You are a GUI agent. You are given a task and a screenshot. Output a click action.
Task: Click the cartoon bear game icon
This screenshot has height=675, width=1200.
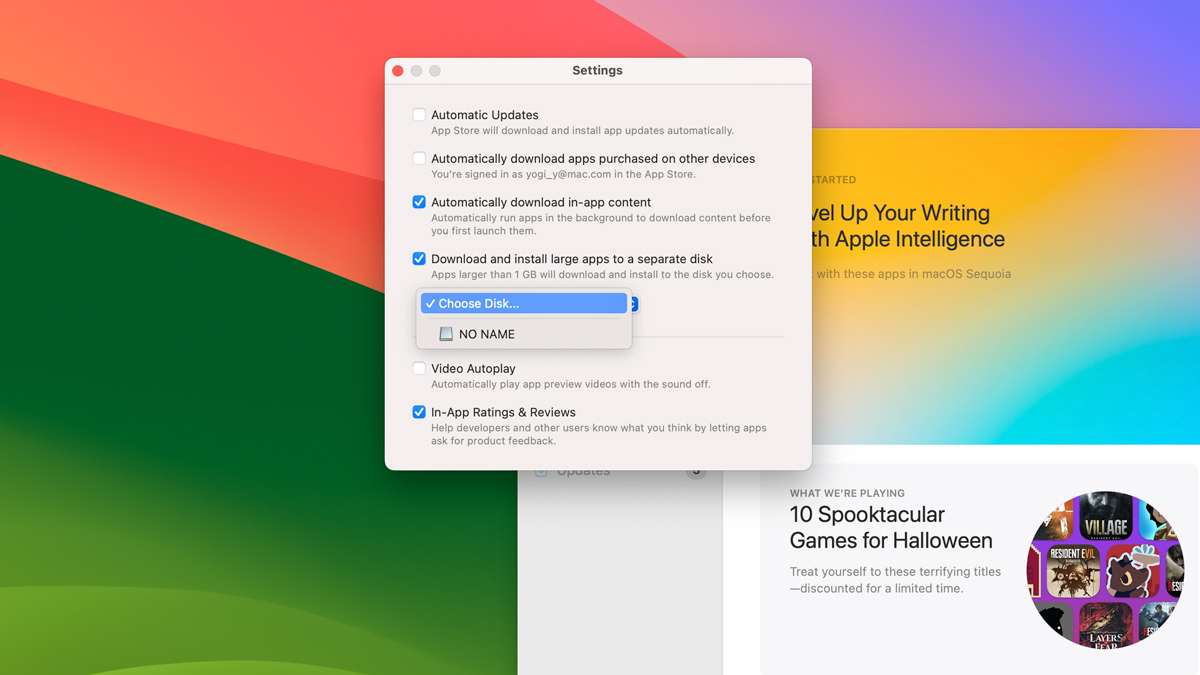point(1132,572)
